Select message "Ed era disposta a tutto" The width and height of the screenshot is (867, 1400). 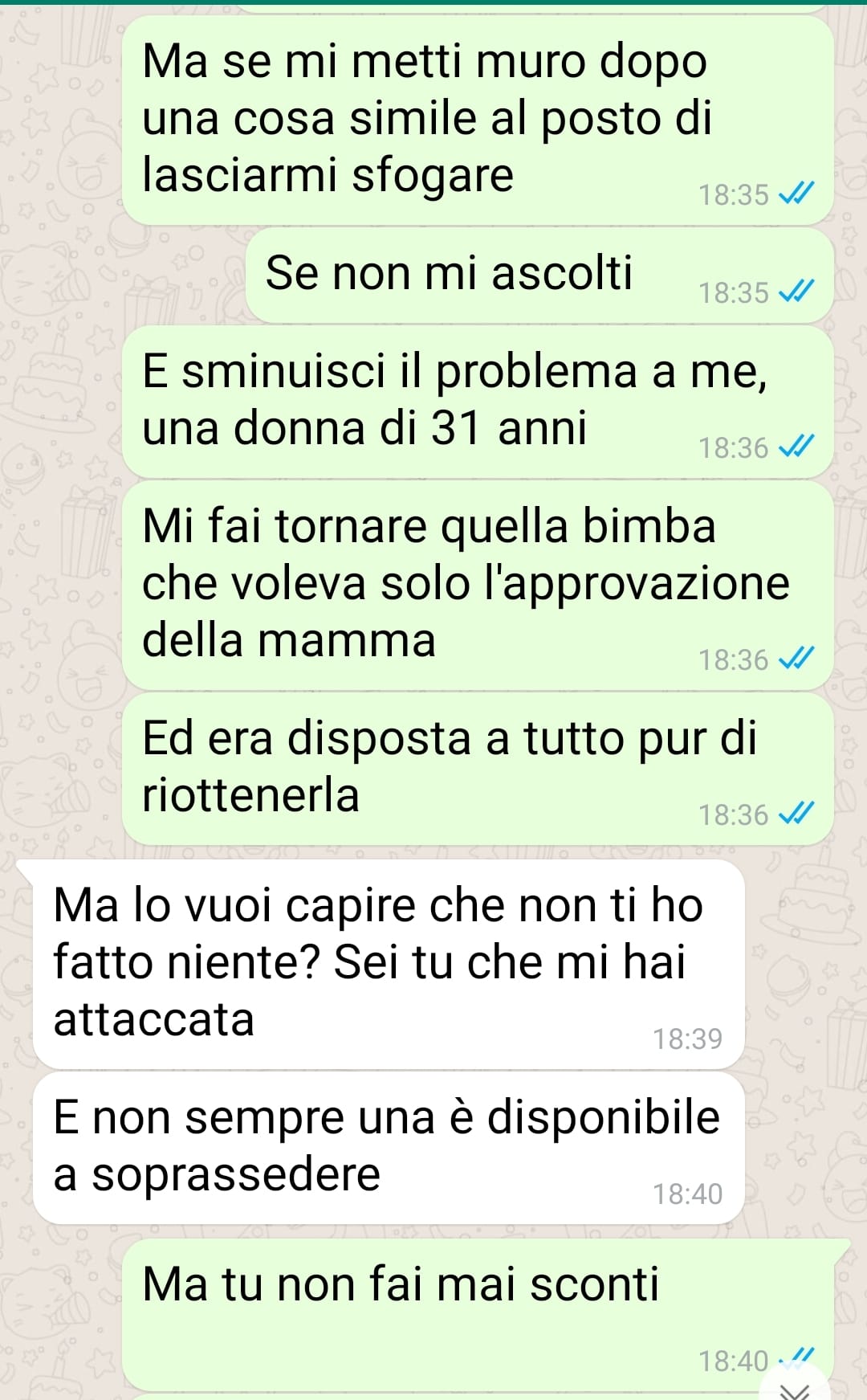click(478, 769)
